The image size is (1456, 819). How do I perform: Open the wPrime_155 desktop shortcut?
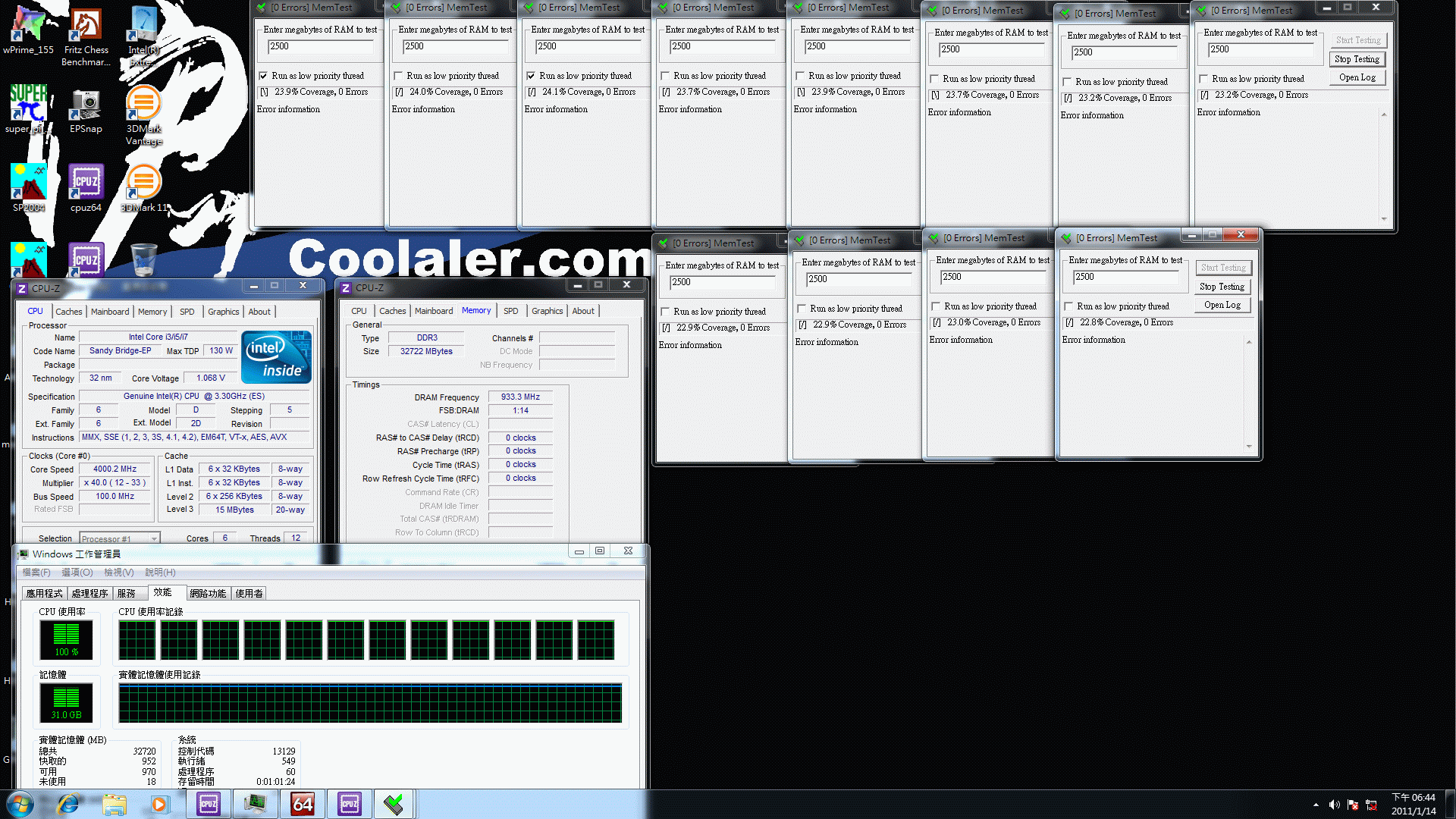28,30
